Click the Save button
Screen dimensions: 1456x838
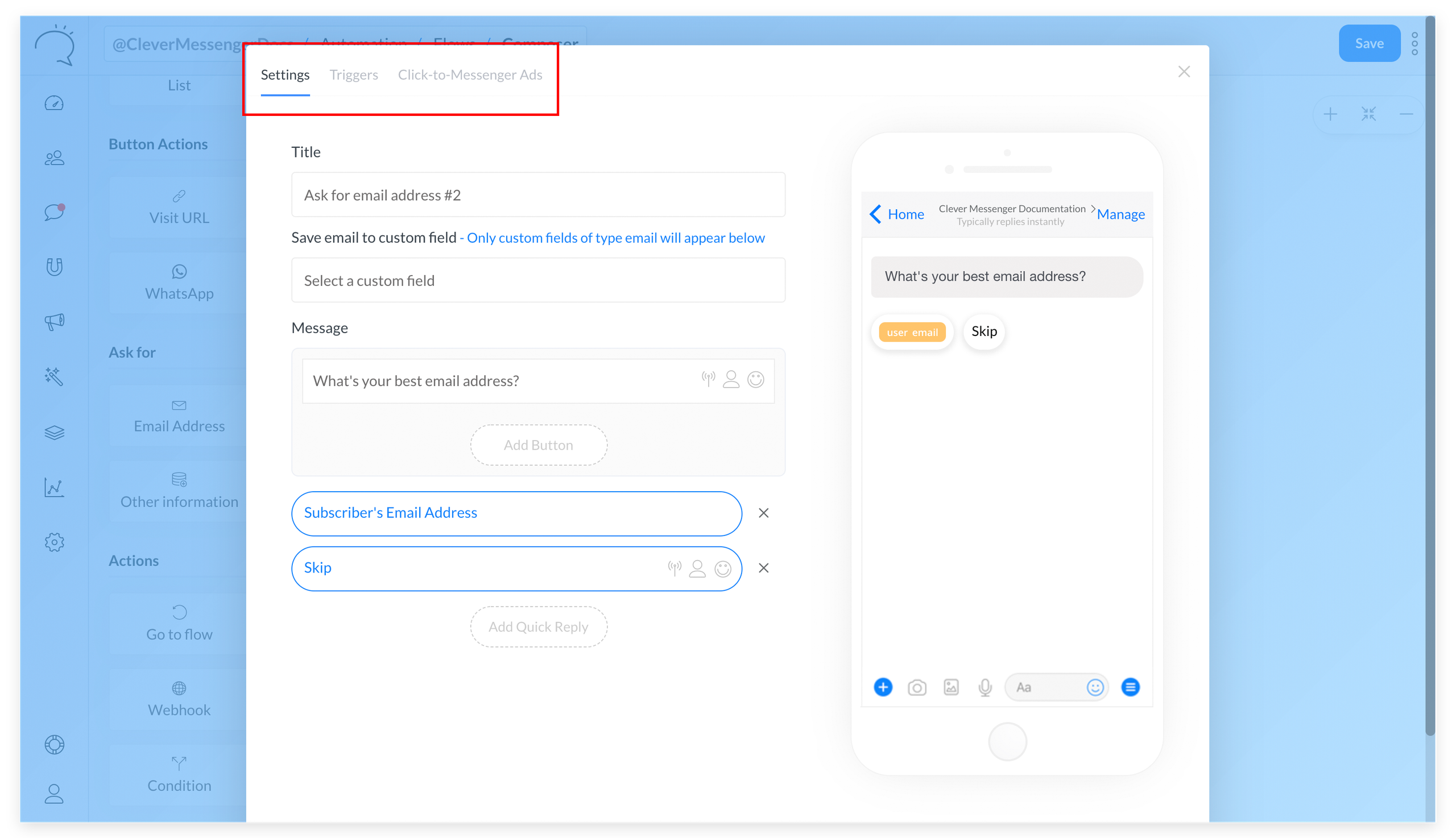coord(1368,44)
